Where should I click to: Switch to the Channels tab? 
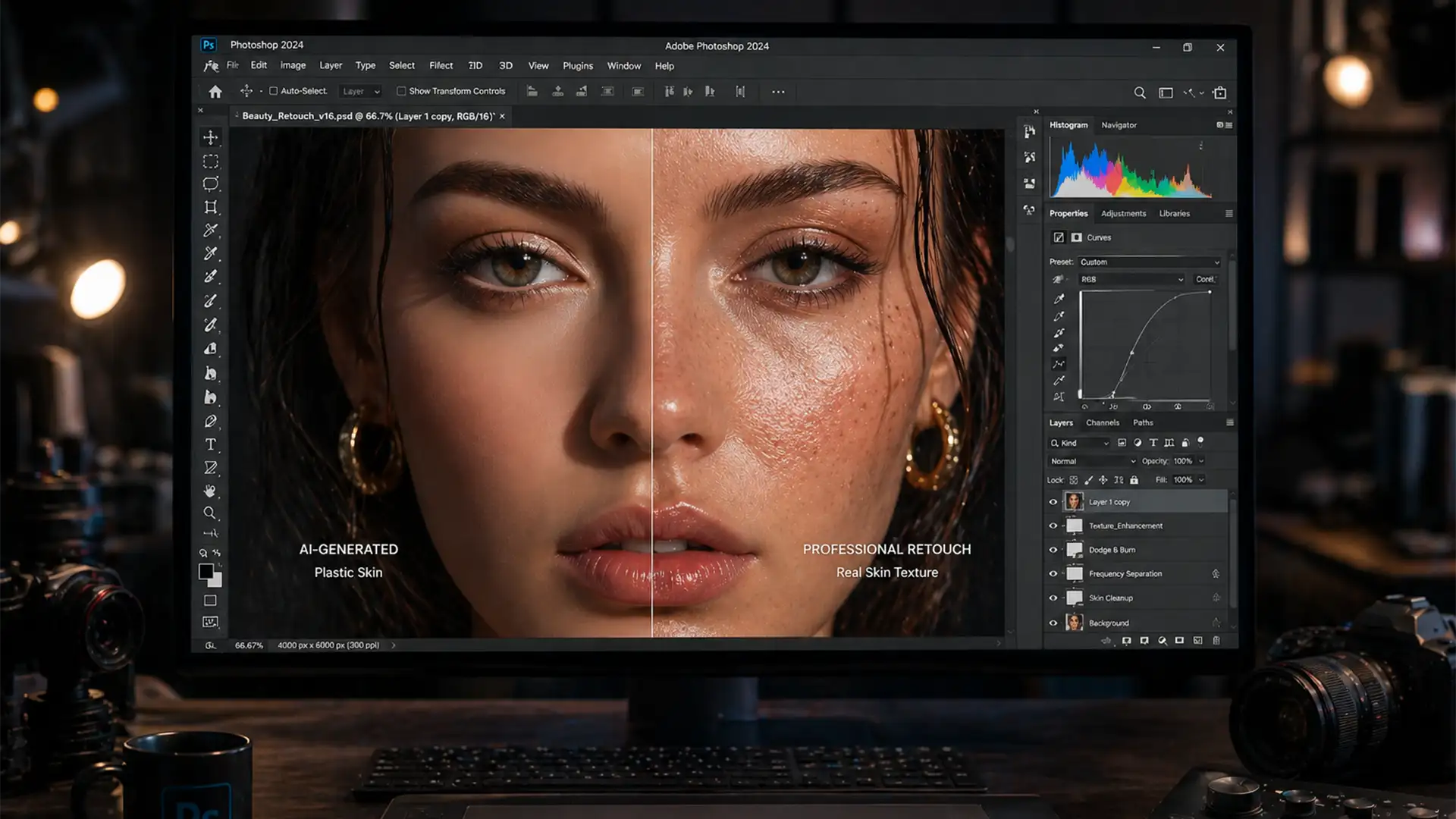(1102, 422)
